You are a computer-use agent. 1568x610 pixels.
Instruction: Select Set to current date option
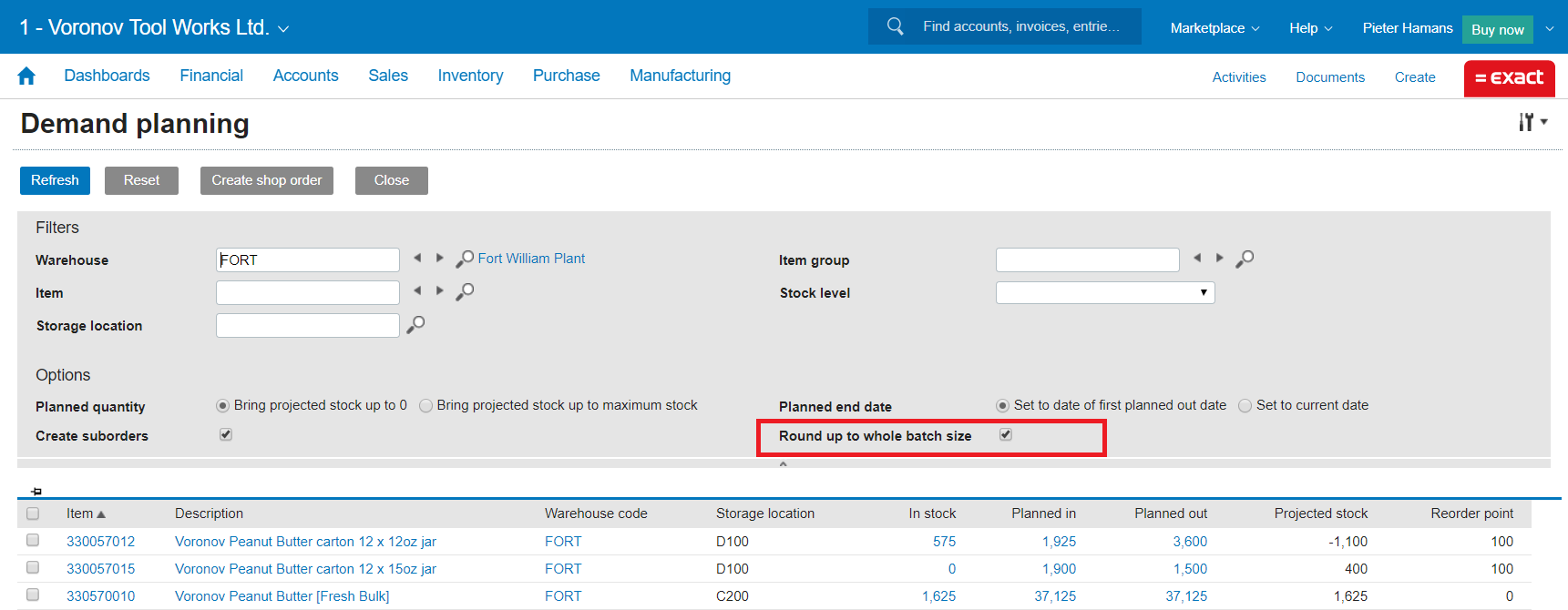(1245, 406)
